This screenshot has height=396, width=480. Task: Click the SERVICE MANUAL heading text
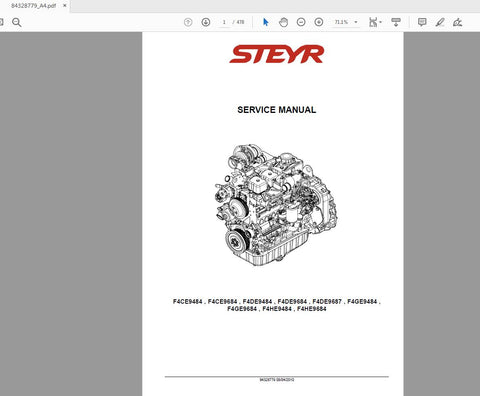coord(277,110)
